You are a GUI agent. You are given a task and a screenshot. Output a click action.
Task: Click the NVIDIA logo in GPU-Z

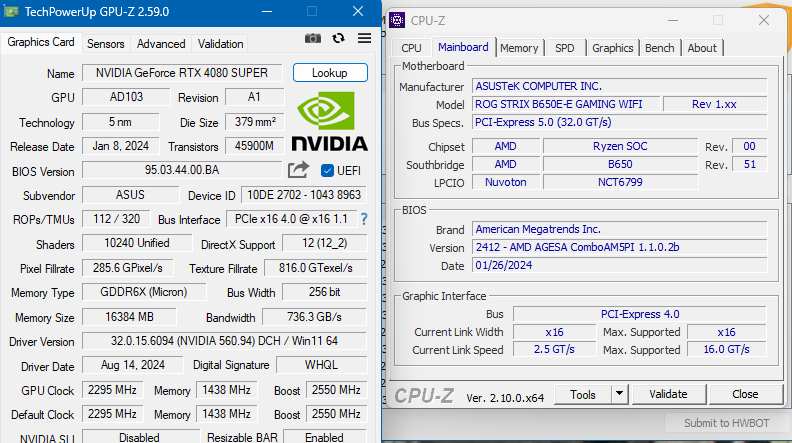tap(329, 121)
